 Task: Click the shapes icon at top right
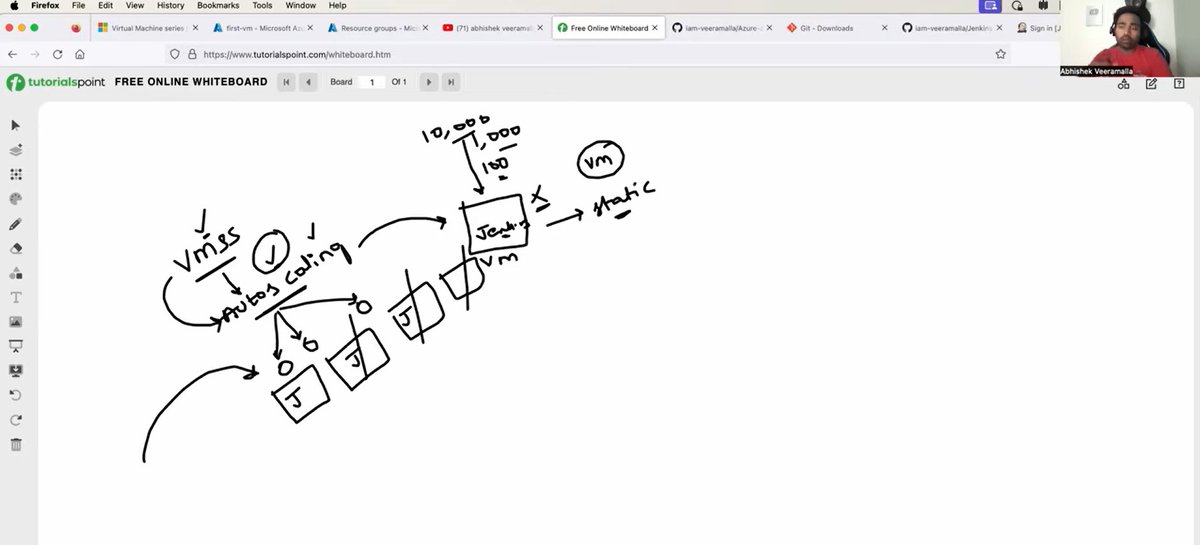point(1124,84)
